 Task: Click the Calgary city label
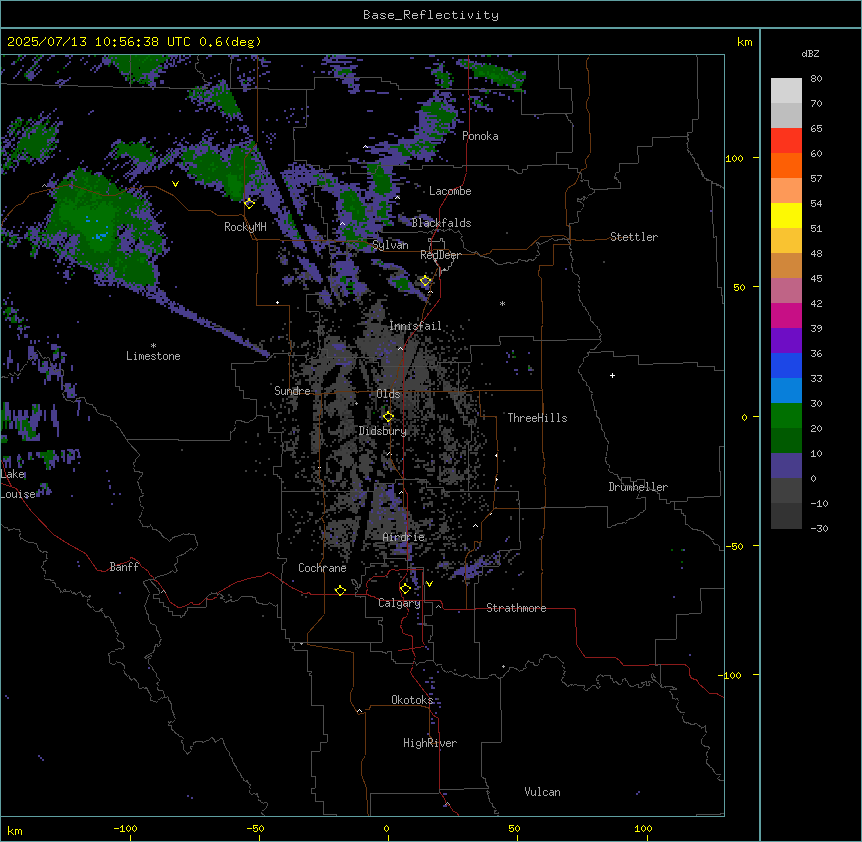point(400,603)
